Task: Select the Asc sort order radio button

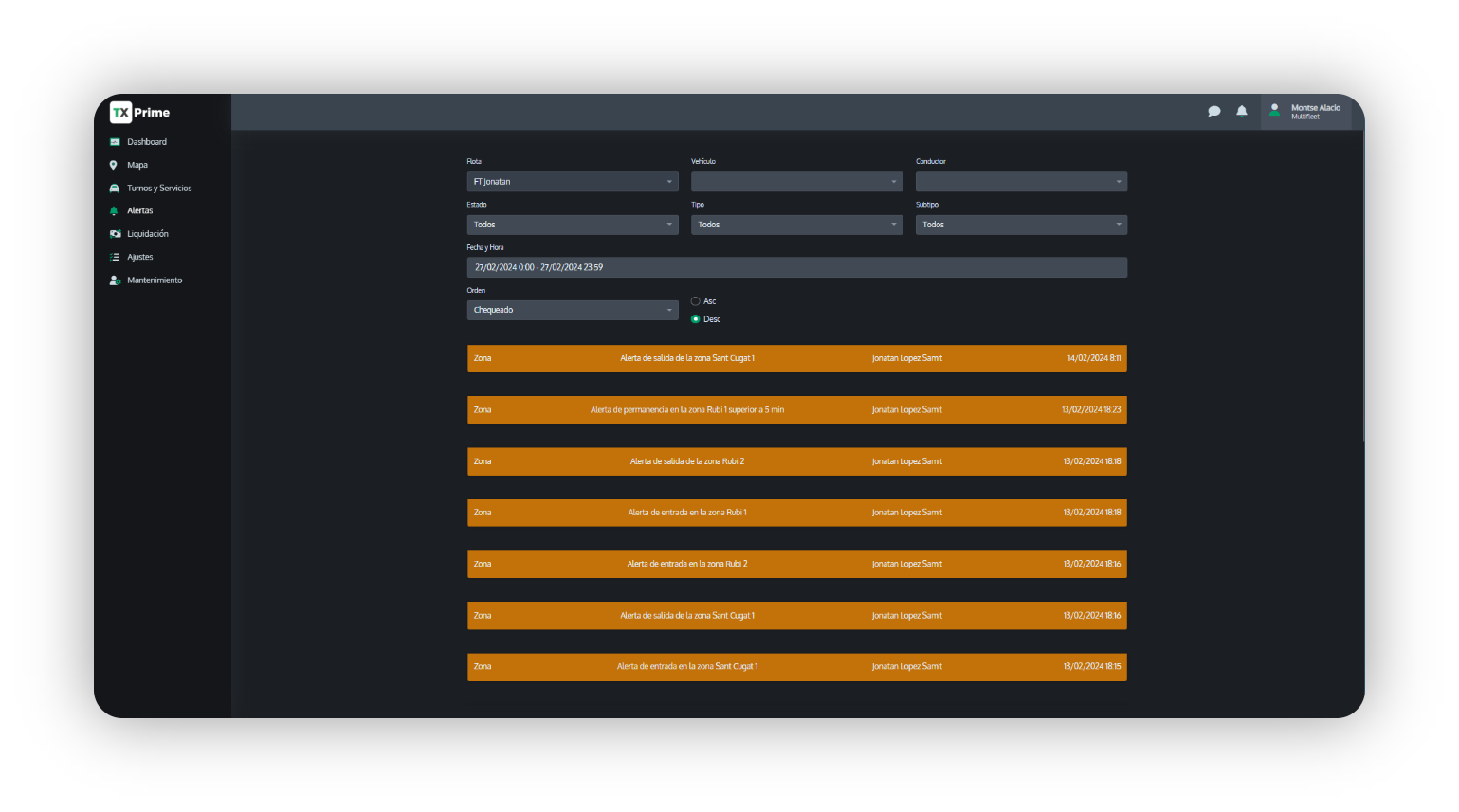Action: pyautogui.click(x=695, y=301)
